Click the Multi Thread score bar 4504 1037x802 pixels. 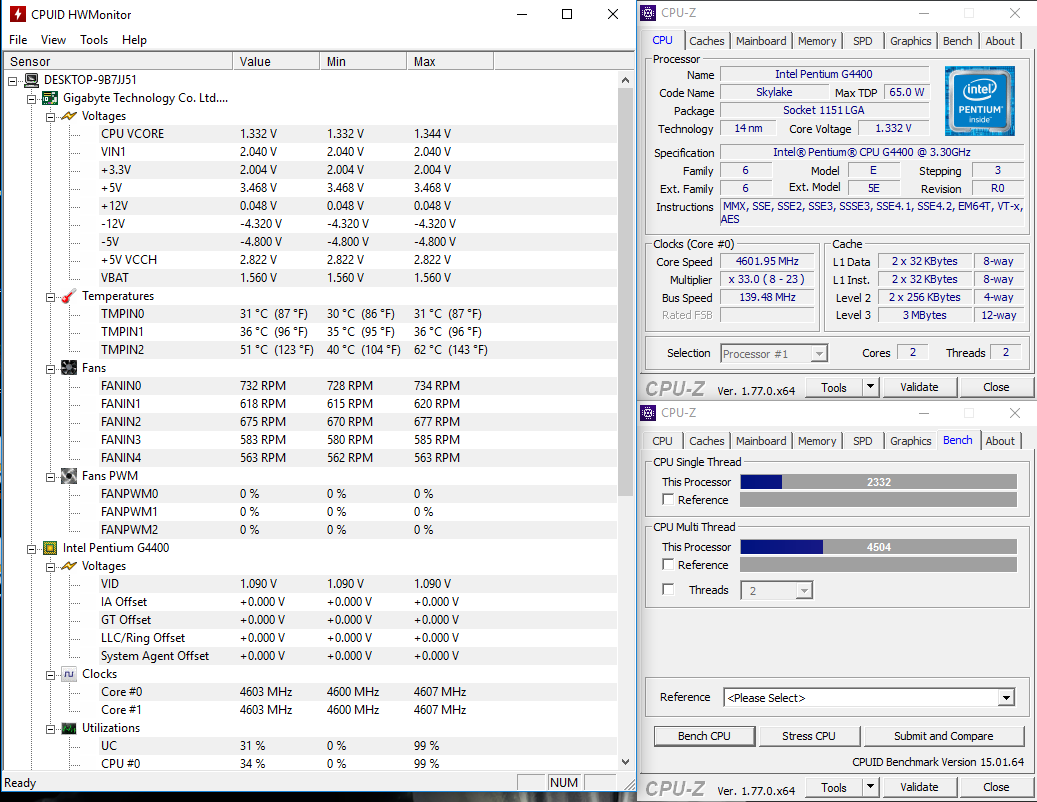click(878, 547)
